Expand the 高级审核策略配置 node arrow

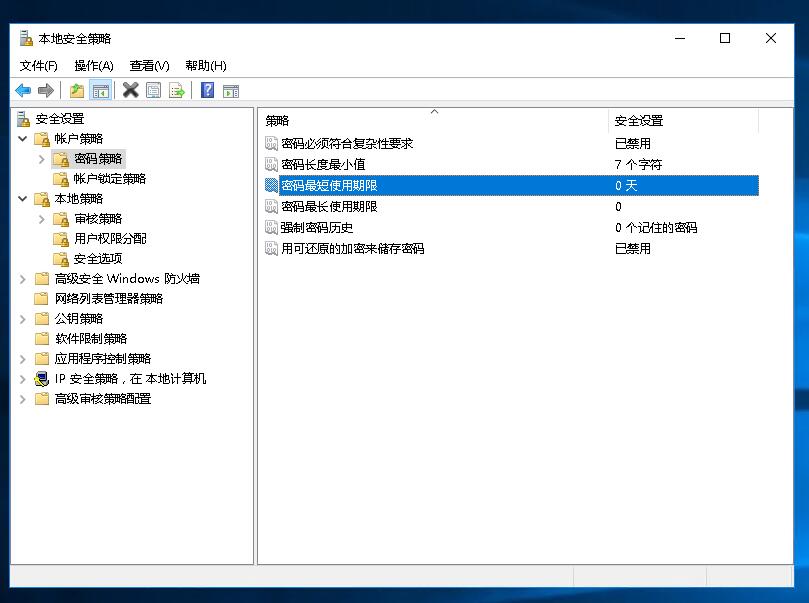pyautogui.click(x=23, y=399)
